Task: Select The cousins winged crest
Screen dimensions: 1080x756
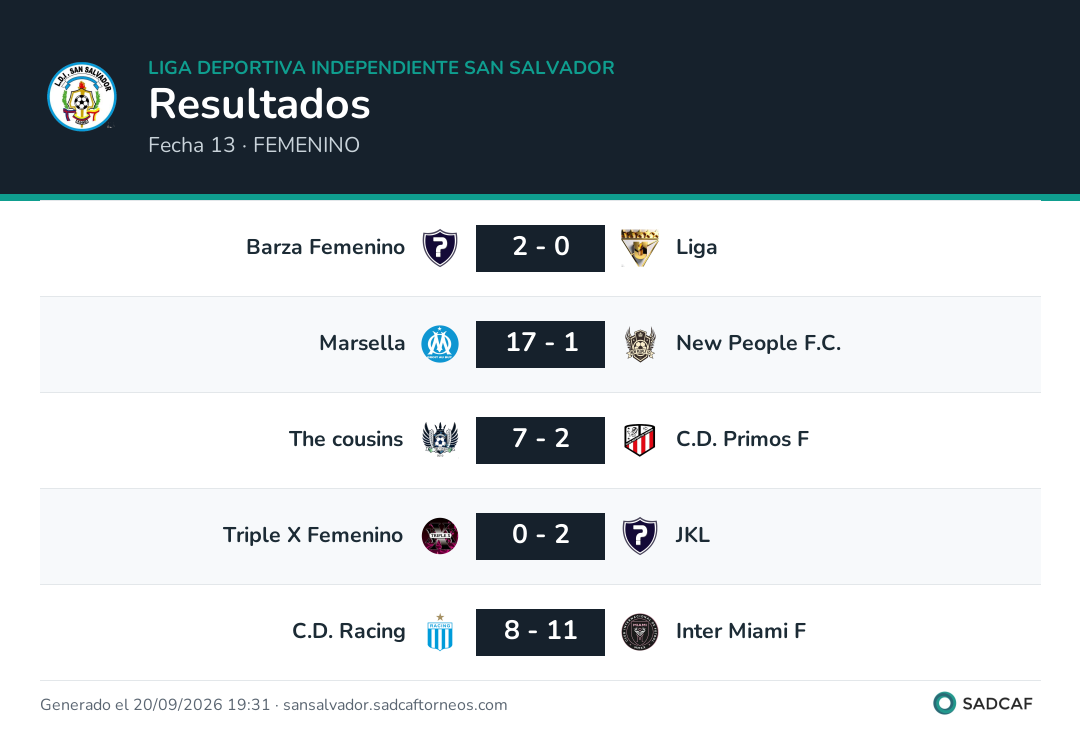Action: coord(439,439)
